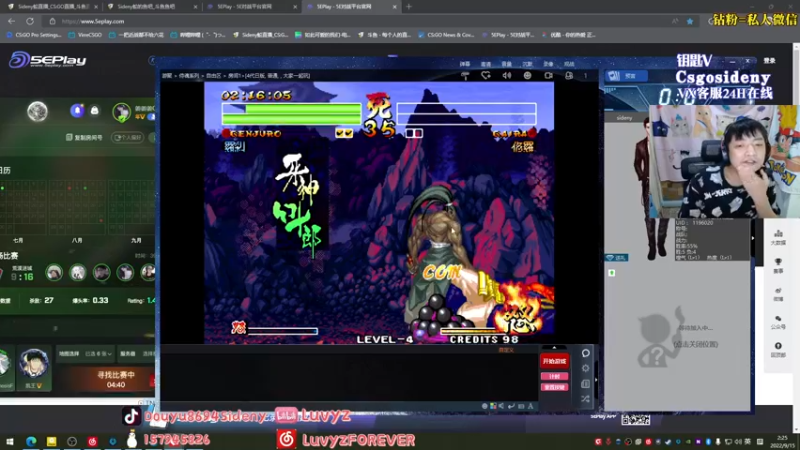Click the pink 计时 button
Viewport: 800px width, 450px height.
tap(555, 377)
